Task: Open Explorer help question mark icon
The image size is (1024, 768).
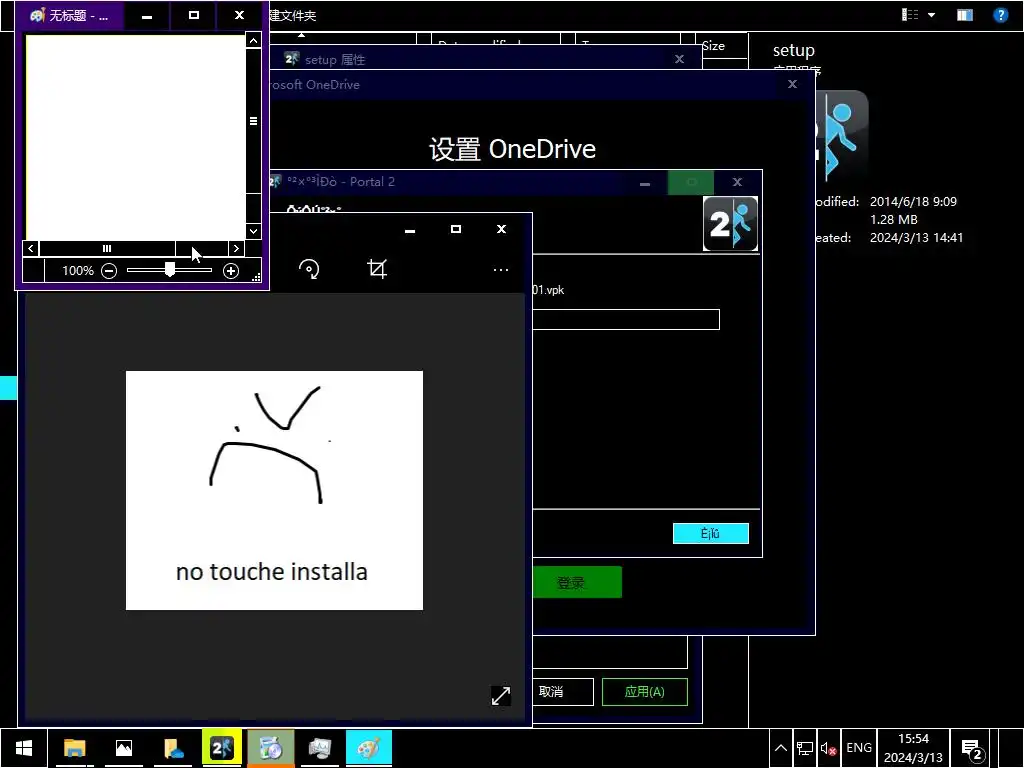Action: 1000,15
